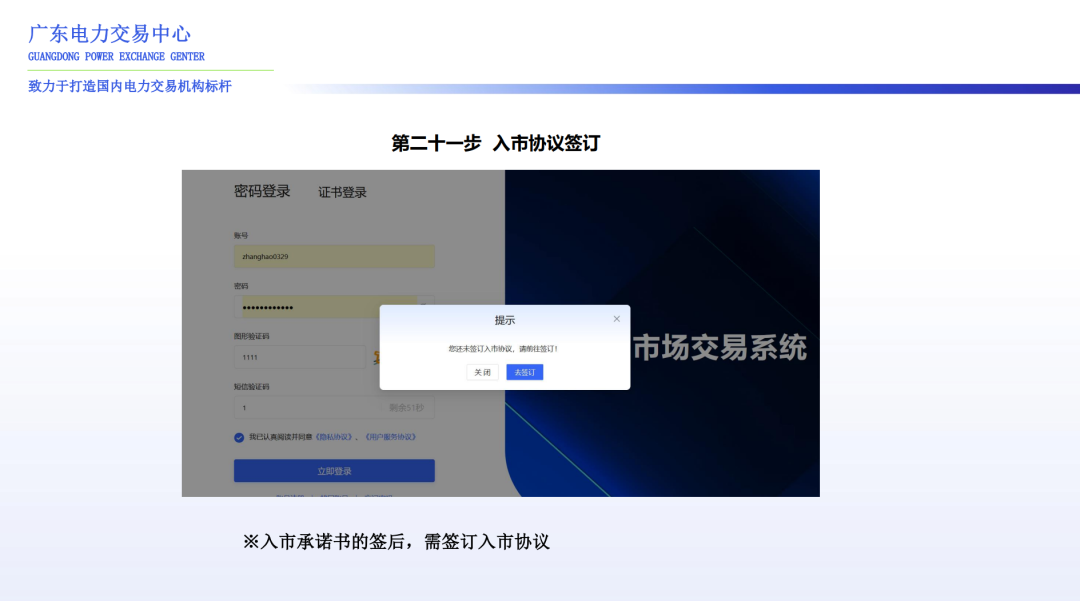Screen dimensions: 1080x601
Task: Toggle the 我已认真阅读并同意 agreement checkbox
Action: tap(238, 437)
